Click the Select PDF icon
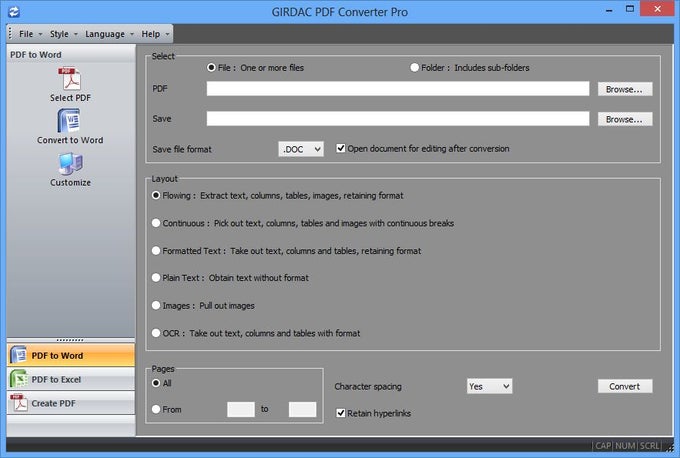The width and height of the screenshot is (680, 458). (70, 79)
